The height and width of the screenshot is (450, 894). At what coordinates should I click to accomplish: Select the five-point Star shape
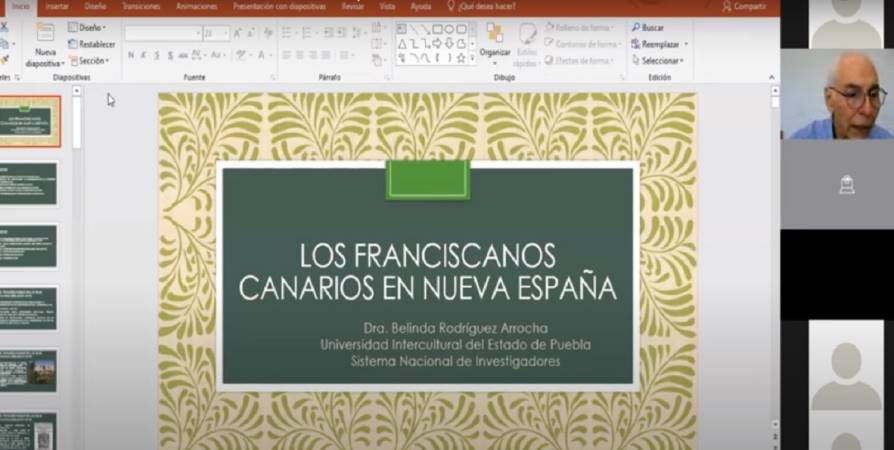click(461, 58)
